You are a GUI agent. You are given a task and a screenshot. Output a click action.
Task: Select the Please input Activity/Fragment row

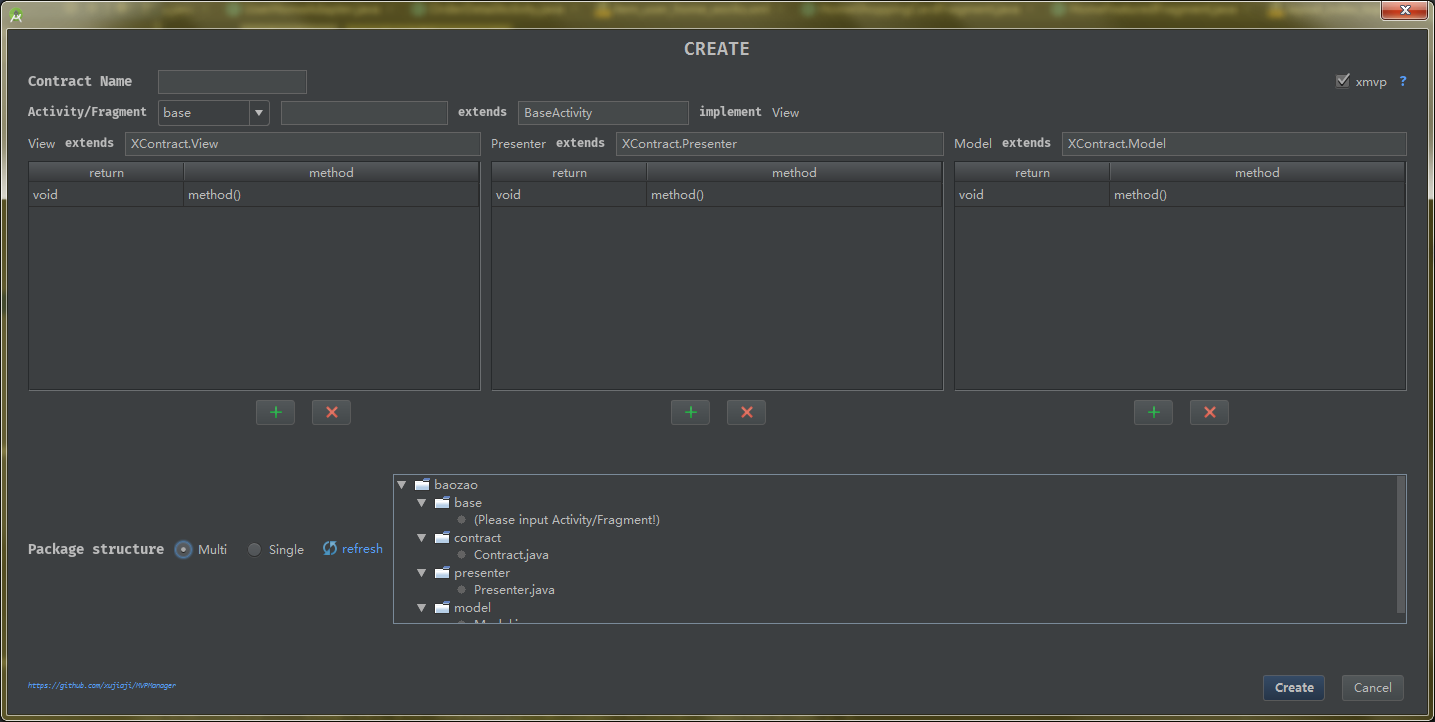[567, 520]
